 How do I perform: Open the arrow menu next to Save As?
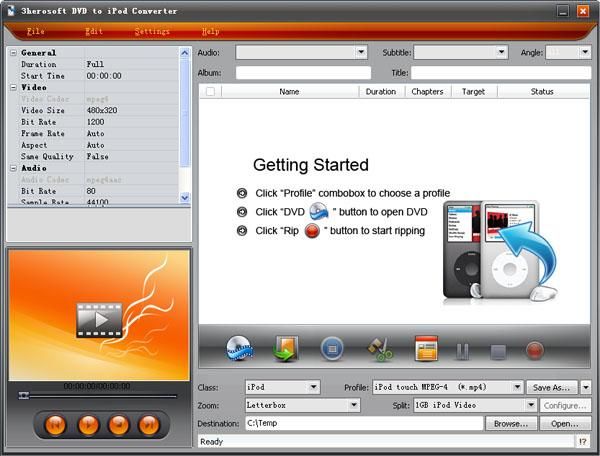(x=586, y=388)
